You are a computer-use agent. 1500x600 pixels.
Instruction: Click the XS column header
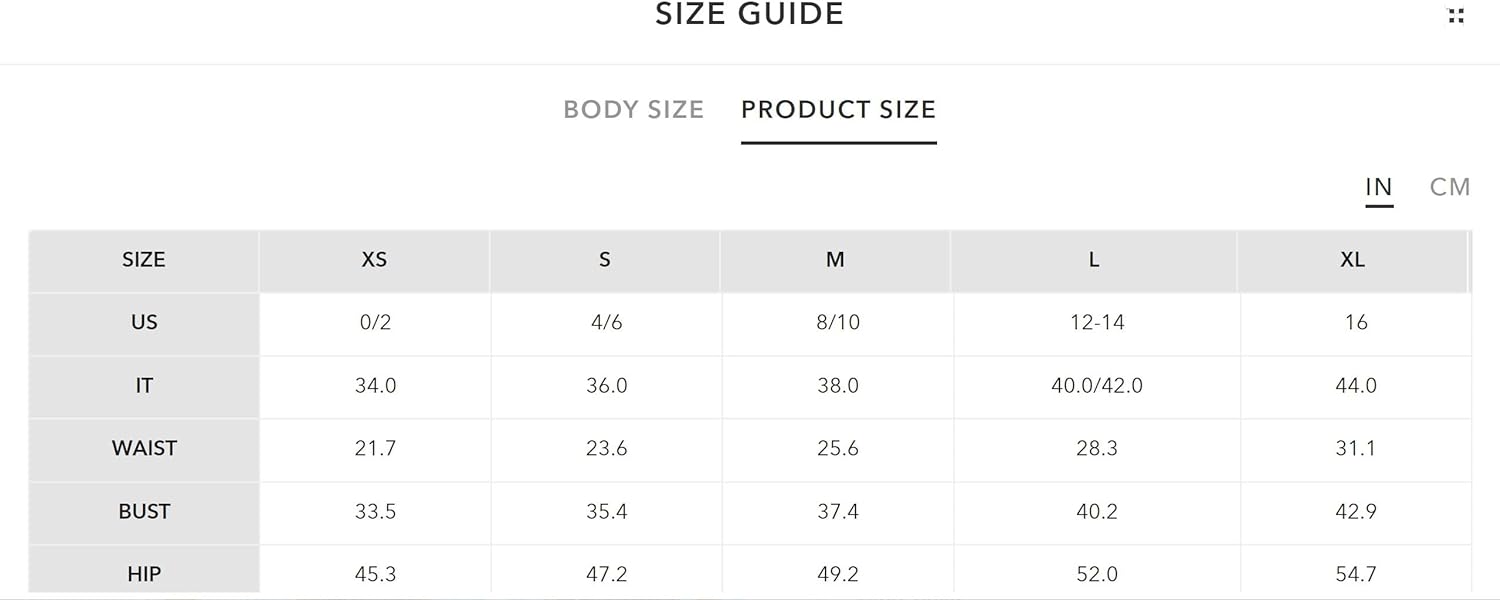pos(374,260)
